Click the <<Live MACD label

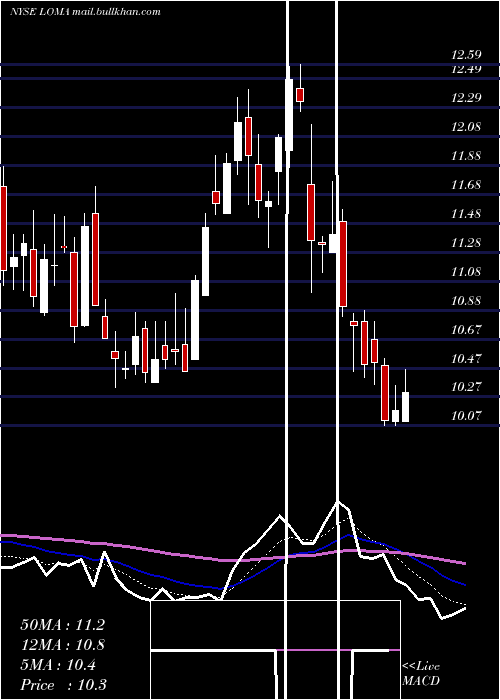point(421,674)
